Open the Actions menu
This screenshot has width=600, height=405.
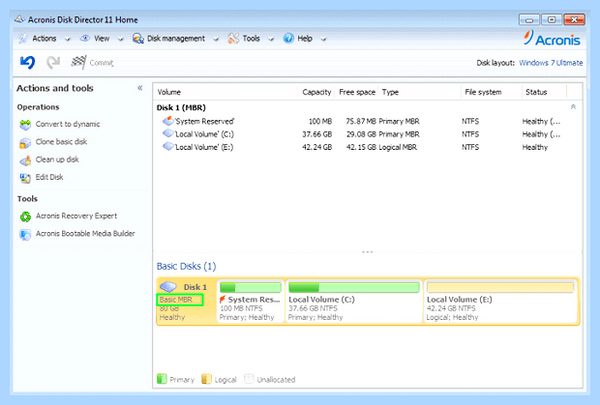tap(44, 38)
